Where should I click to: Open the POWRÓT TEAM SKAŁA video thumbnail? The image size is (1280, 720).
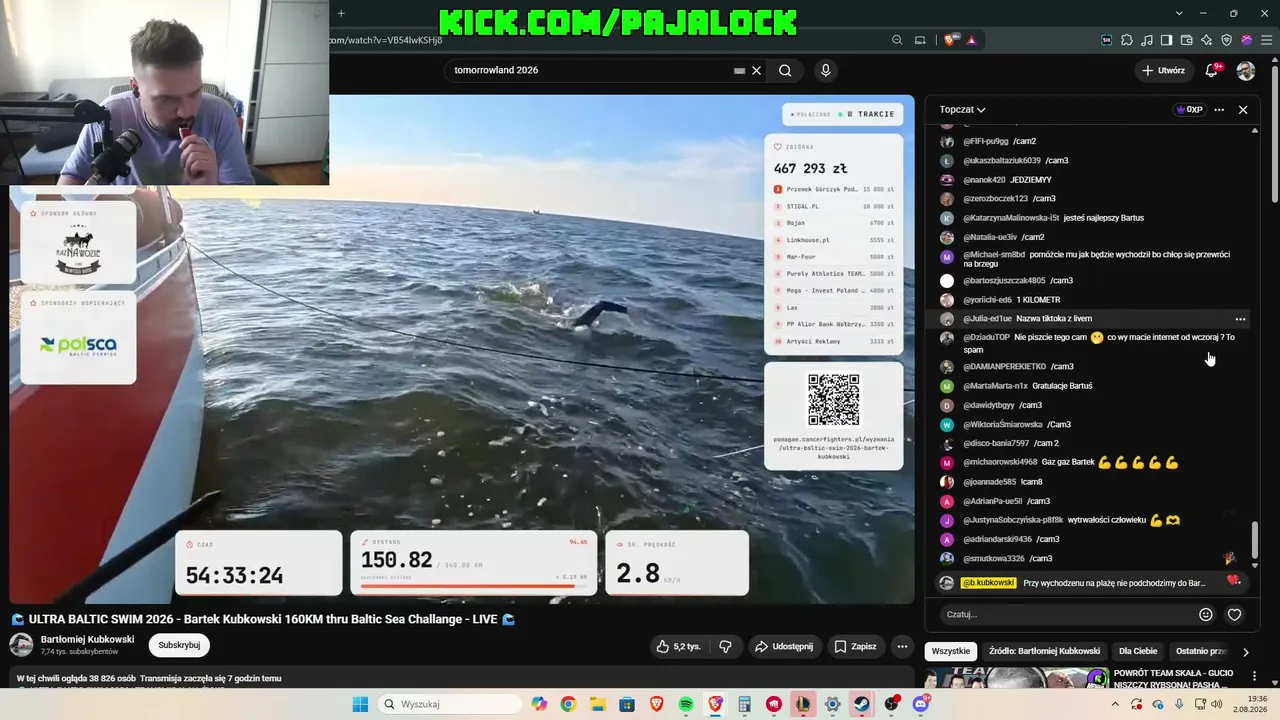pyautogui.click(x=1016, y=679)
